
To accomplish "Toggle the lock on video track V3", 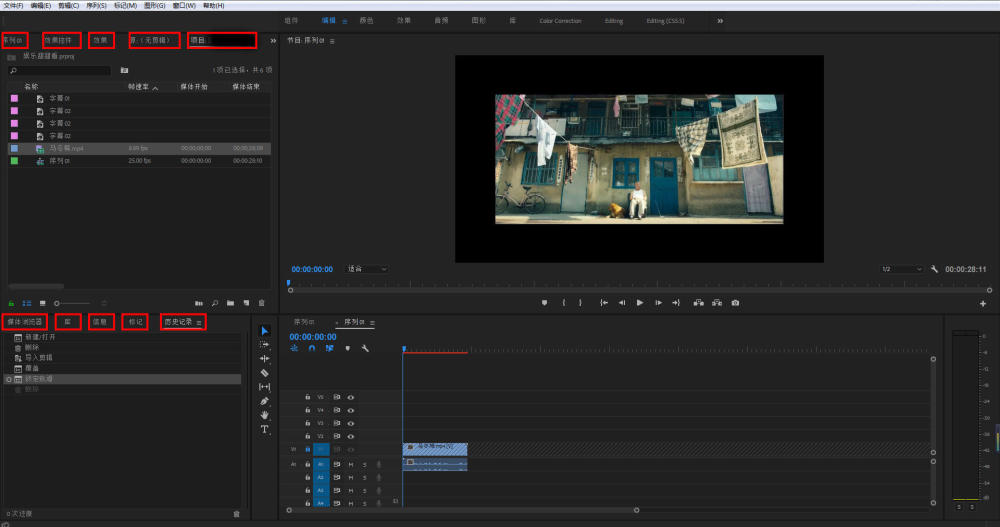I will coord(307,423).
